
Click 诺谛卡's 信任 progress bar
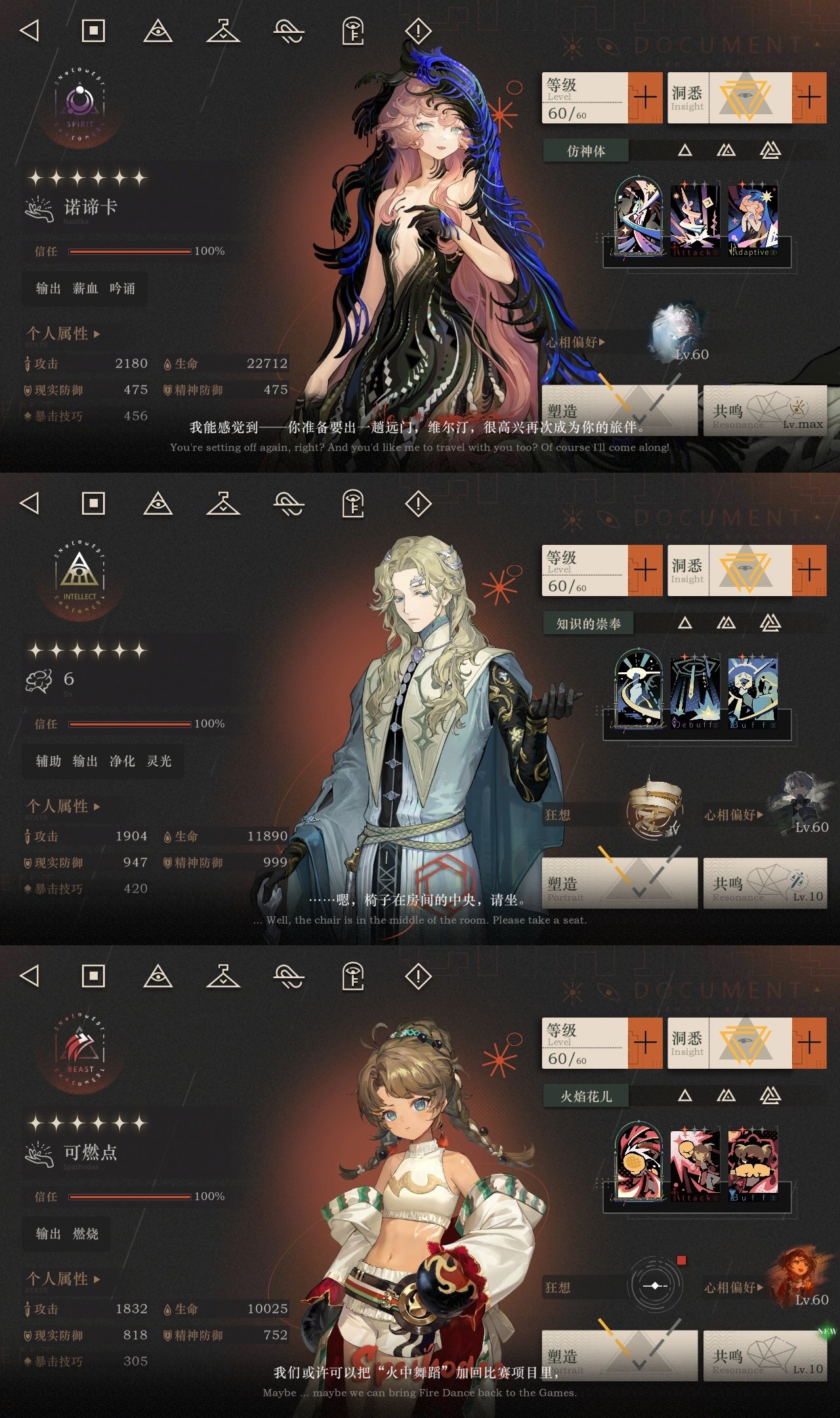(130, 251)
